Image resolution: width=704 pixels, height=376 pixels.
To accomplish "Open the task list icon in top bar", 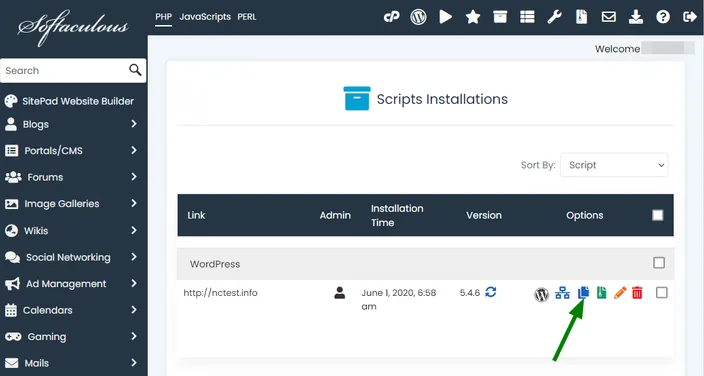I will 527,17.
